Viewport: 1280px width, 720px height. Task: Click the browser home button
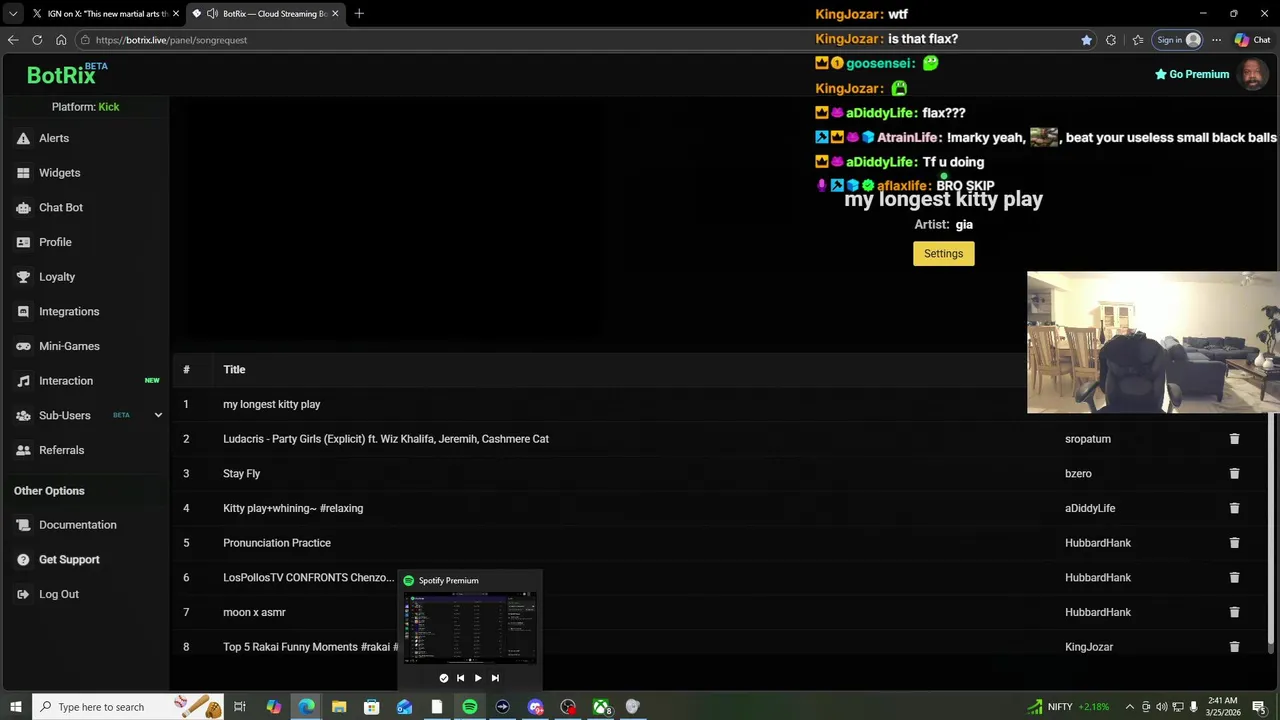pyautogui.click(x=61, y=40)
